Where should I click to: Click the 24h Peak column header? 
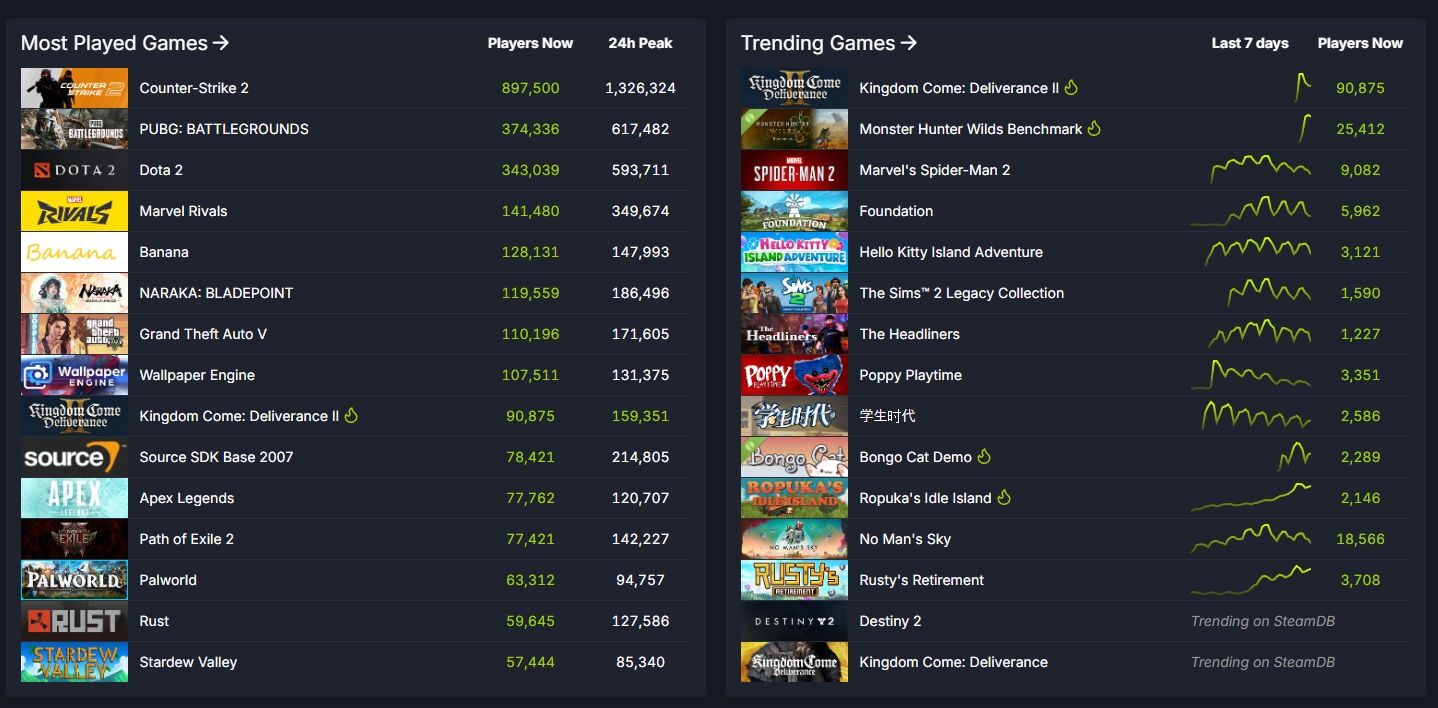click(640, 43)
